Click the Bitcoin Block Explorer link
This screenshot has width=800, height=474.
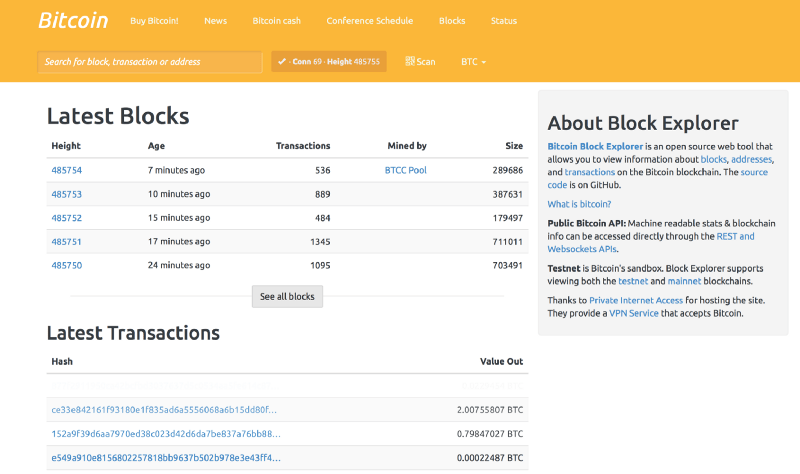(x=595, y=146)
